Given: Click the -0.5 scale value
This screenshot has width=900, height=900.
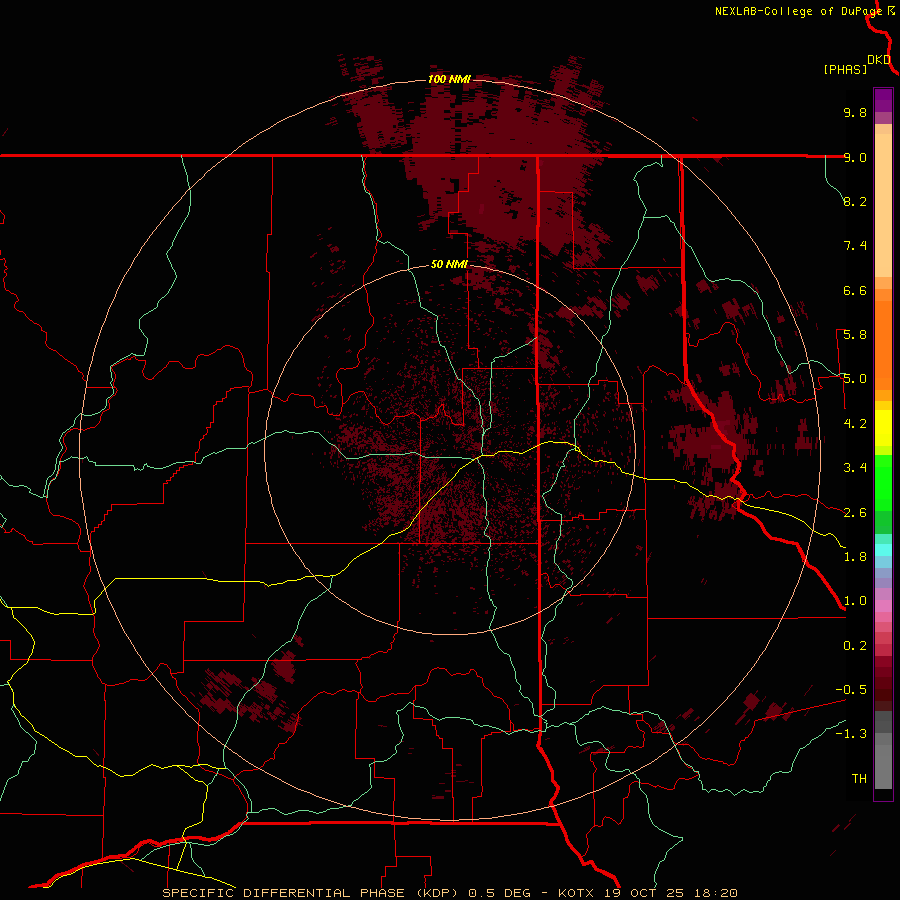Looking at the screenshot, I should (x=851, y=690).
